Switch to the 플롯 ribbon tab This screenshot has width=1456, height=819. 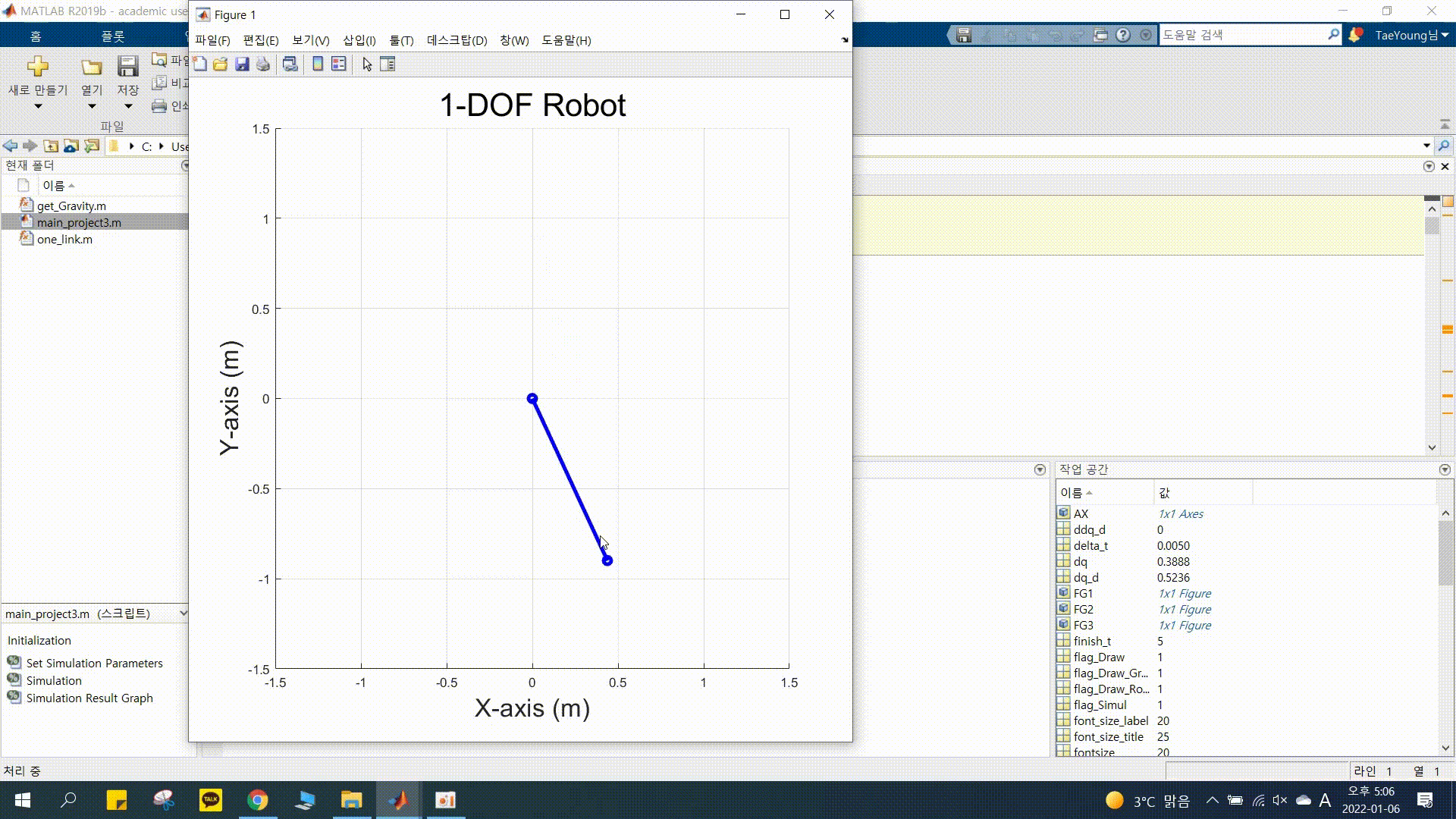[113, 36]
